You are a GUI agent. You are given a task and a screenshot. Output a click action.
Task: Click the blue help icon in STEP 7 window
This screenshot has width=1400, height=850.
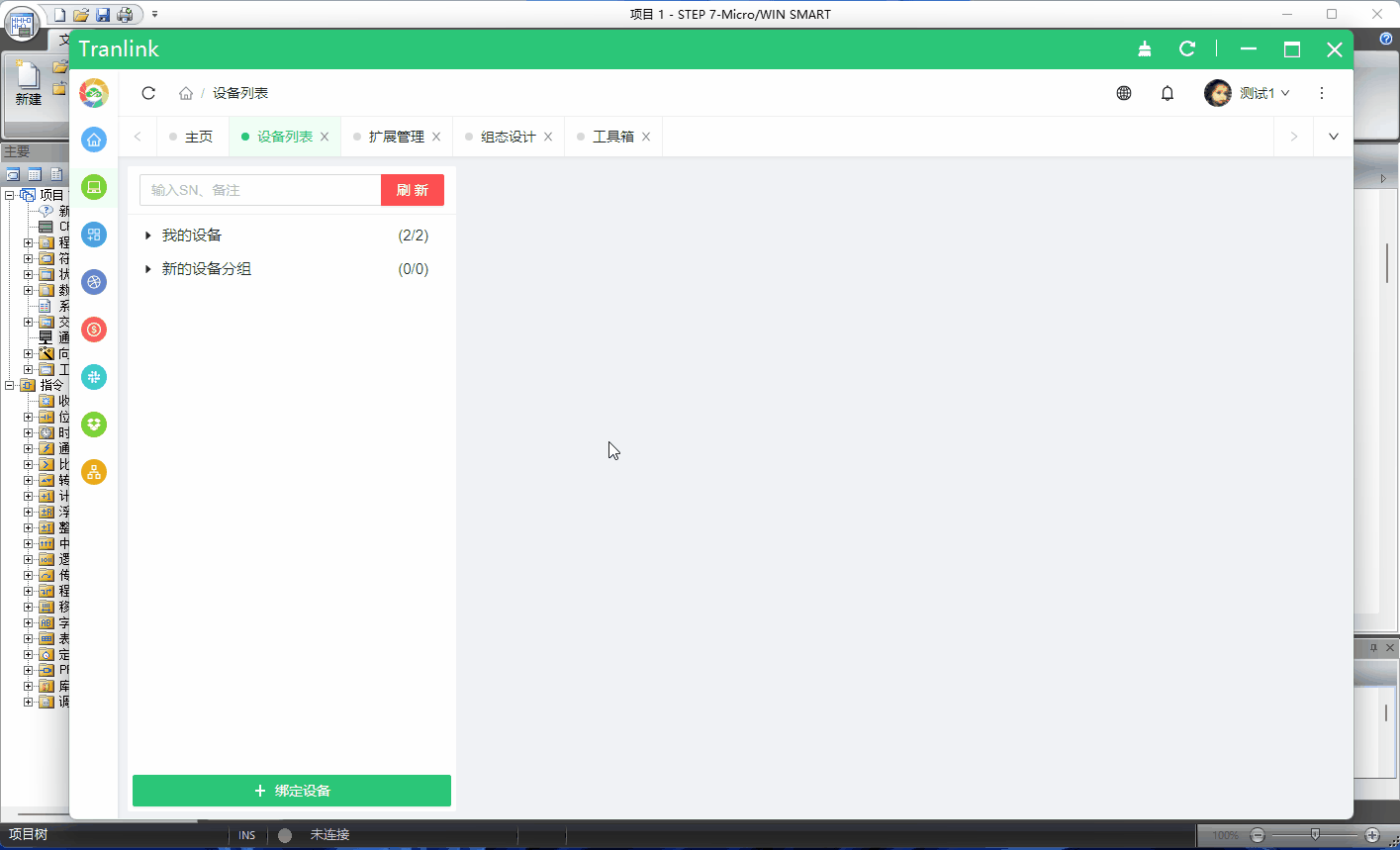(1386, 38)
